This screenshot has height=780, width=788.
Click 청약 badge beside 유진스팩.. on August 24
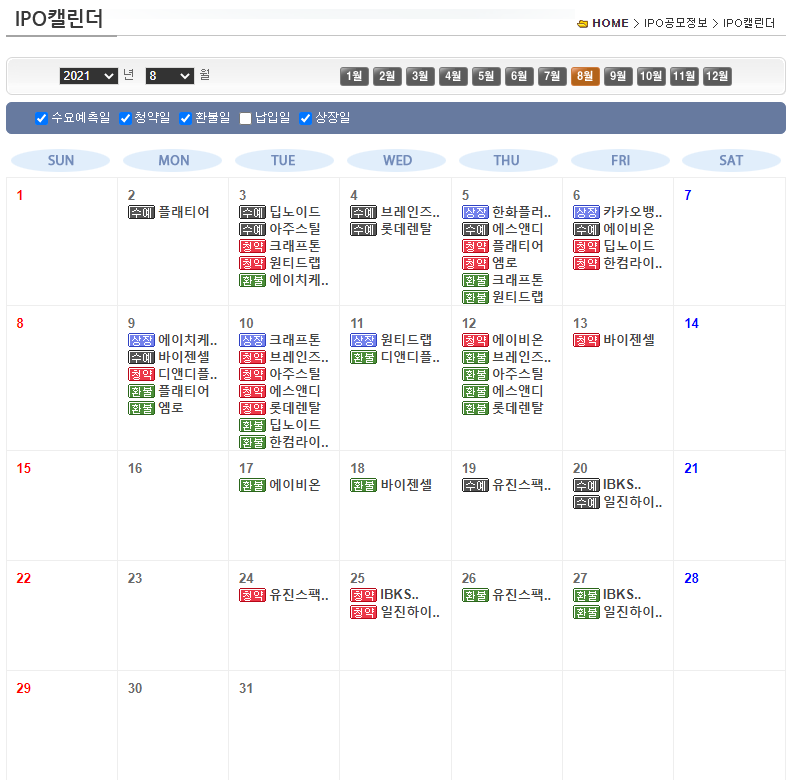coord(252,596)
